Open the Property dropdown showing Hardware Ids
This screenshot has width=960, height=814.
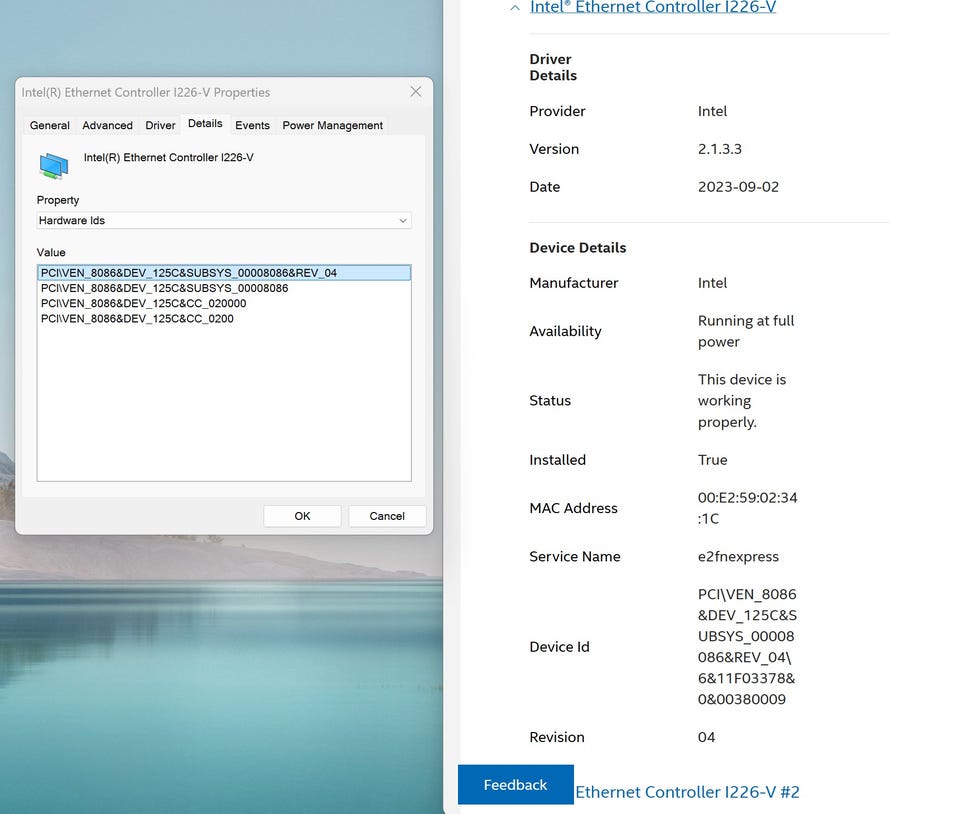click(224, 220)
